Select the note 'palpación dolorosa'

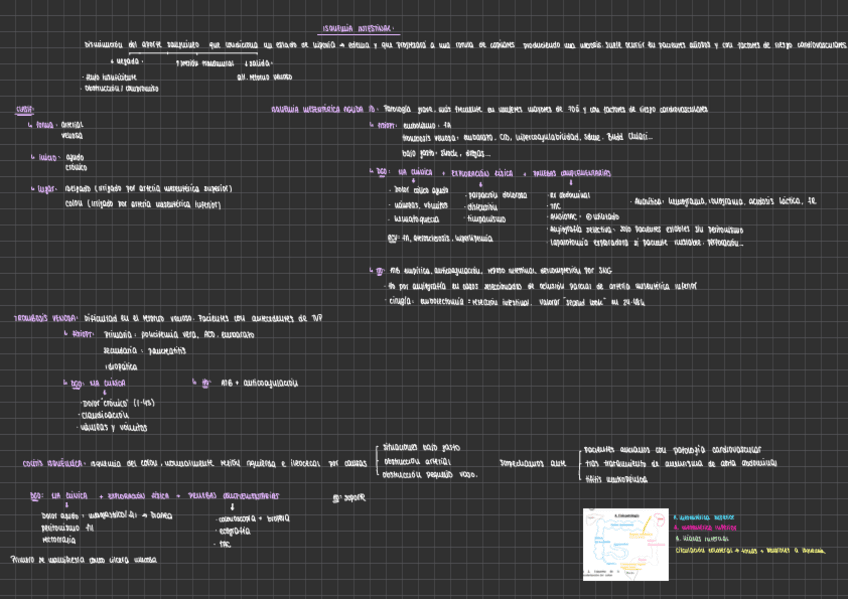click(497, 195)
